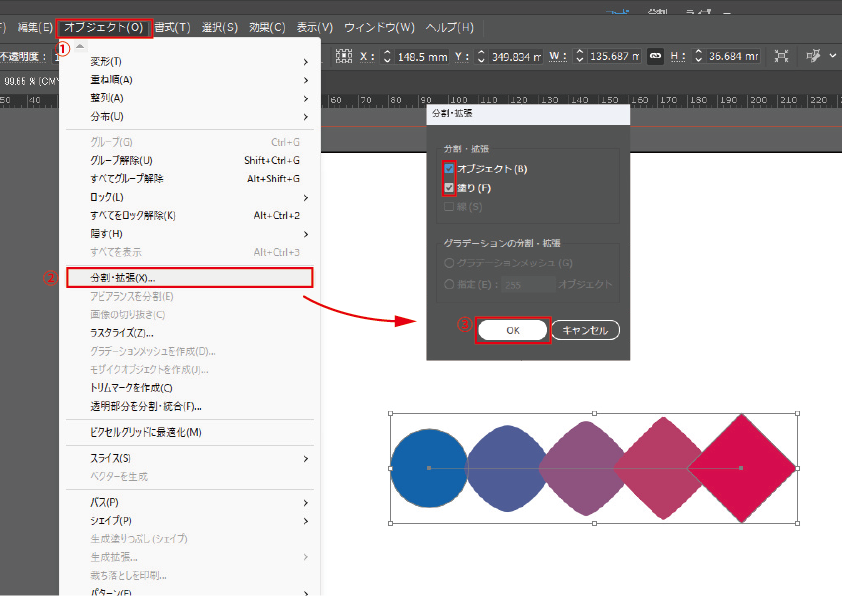
Task: Click the X position stepper arrows
Action: 388,56
